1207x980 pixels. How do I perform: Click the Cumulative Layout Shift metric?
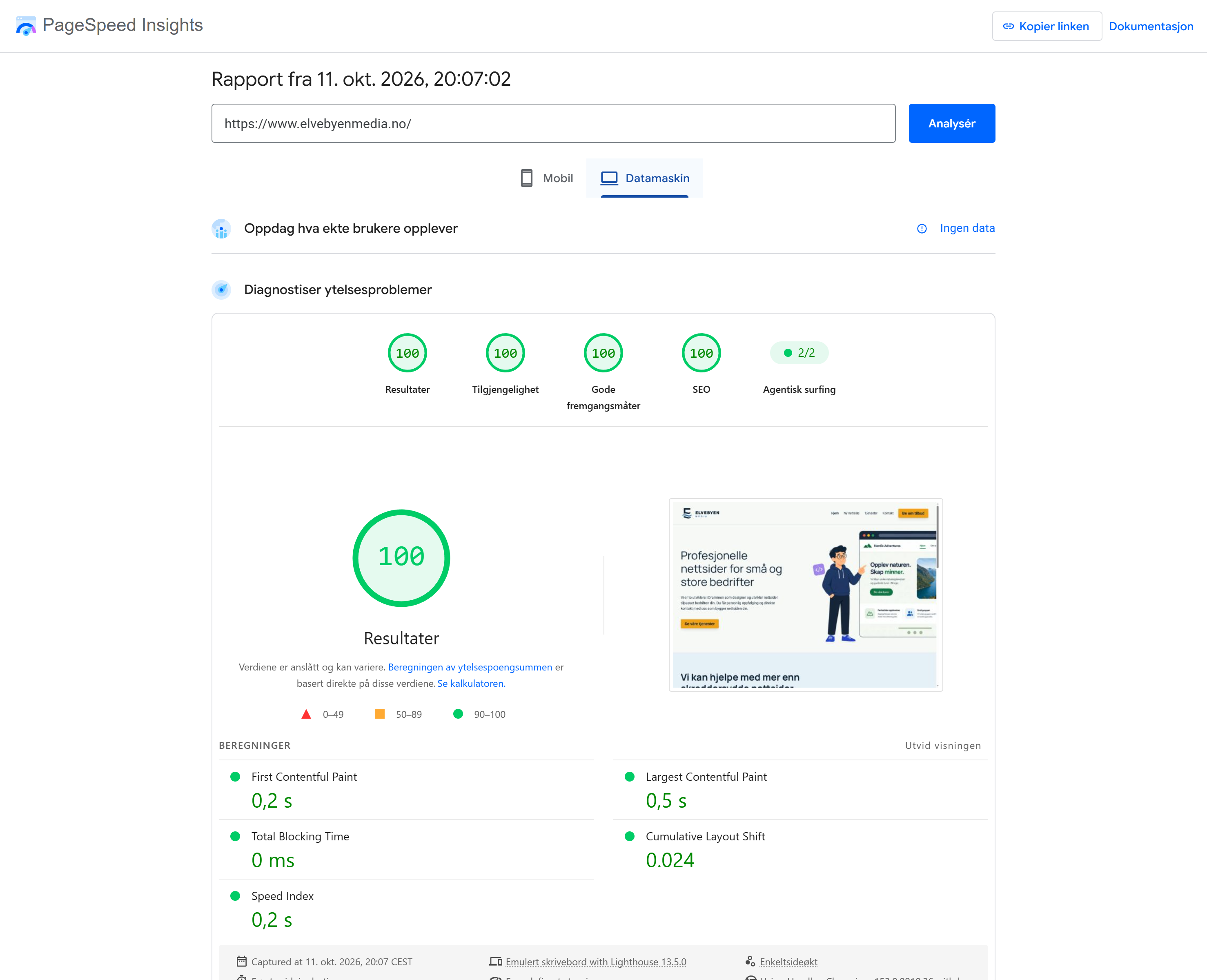pyautogui.click(x=800, y=849)
